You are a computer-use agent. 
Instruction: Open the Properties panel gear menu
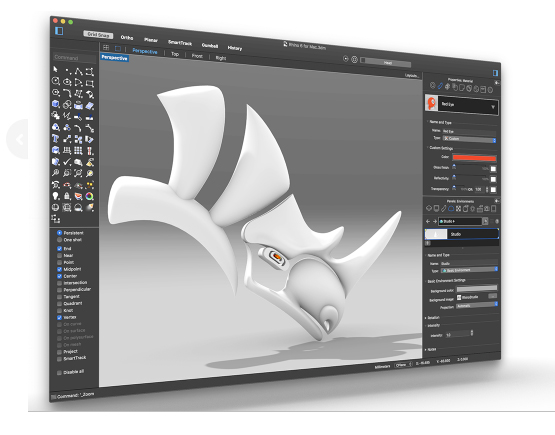pos(497,82)
